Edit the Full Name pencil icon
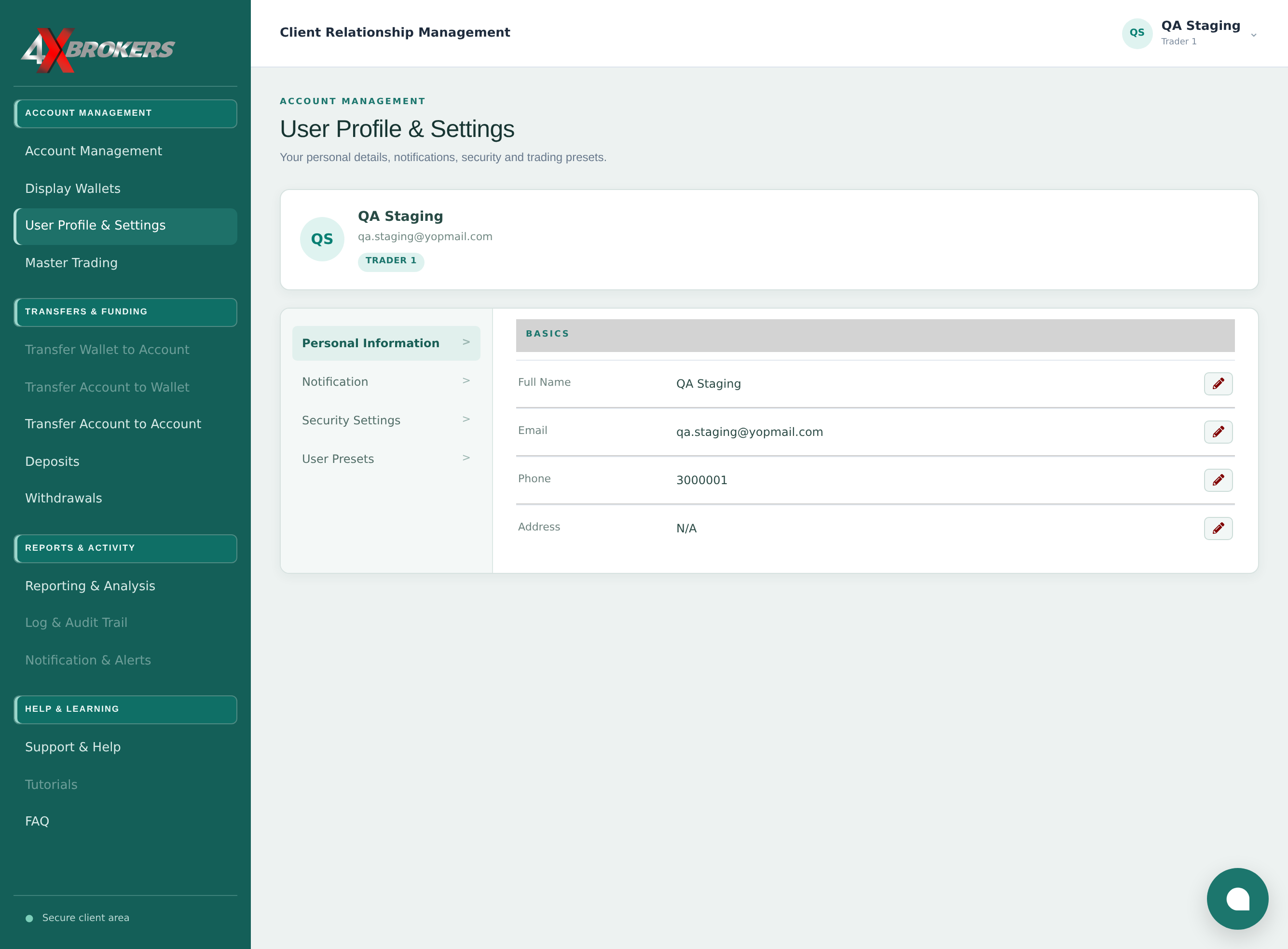This screenshot has height=949, width=1288. click(1218, 384)
